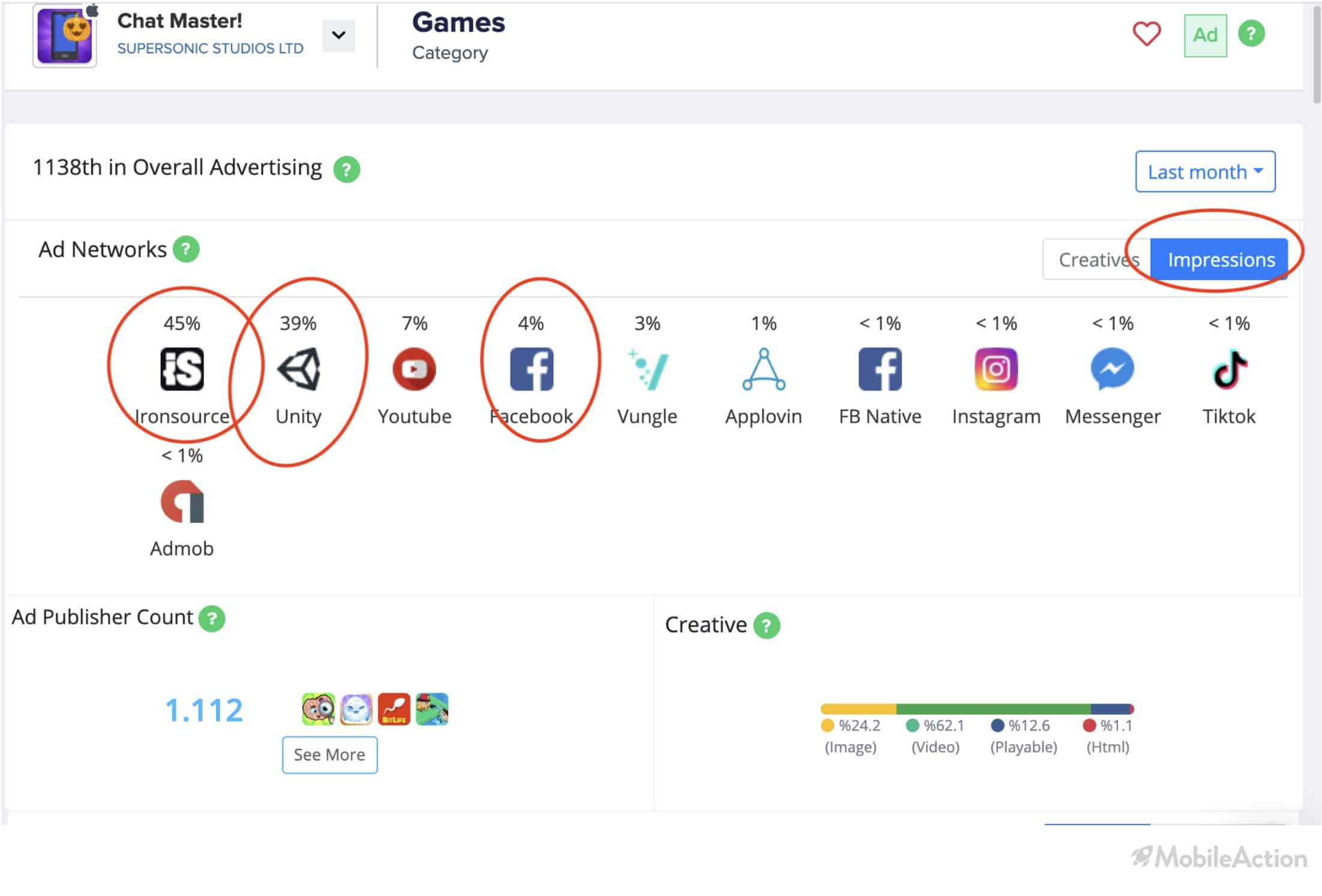The width and height of the screenshot is (1322, 896).
Task: Show help for Overall Advertising rank
Action: (347, 169)
